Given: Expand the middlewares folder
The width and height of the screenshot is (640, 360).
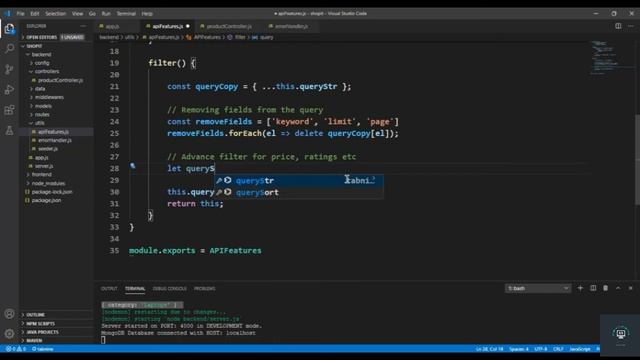Looking at the screenshot, I should [x=49, y=97].
